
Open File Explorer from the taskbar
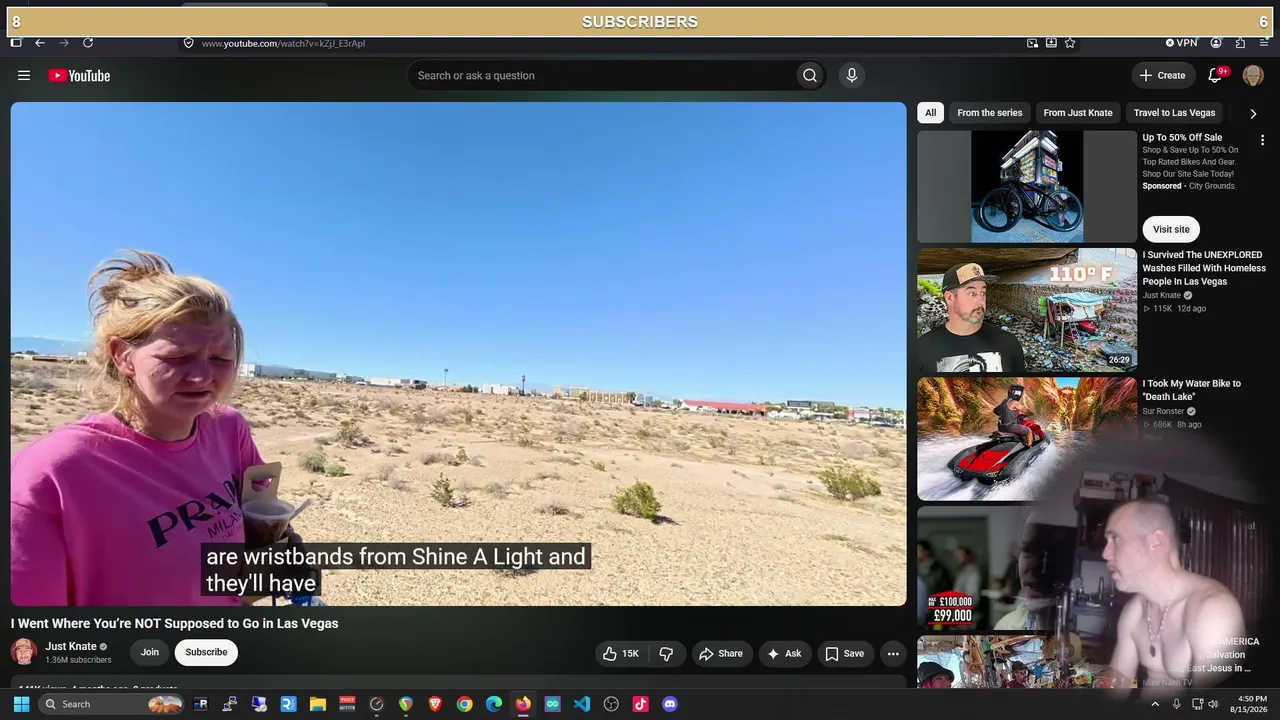point(318,704)
